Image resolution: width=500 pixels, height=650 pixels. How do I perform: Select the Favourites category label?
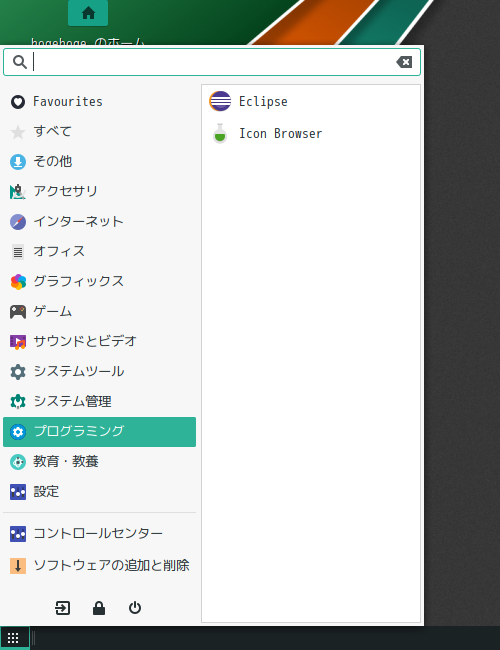click(68, 102)
